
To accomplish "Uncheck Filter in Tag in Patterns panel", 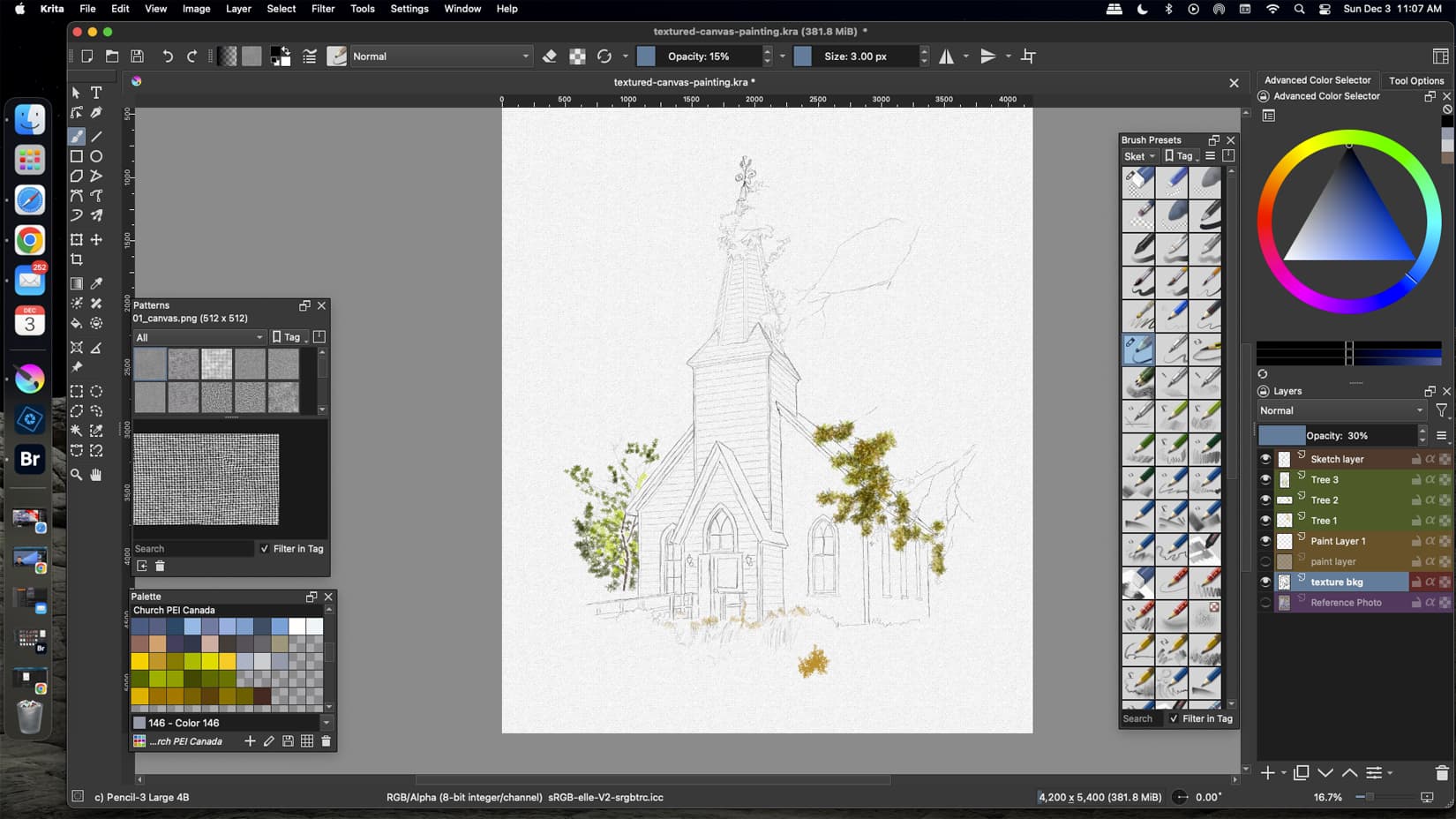I will pos(265,549).
